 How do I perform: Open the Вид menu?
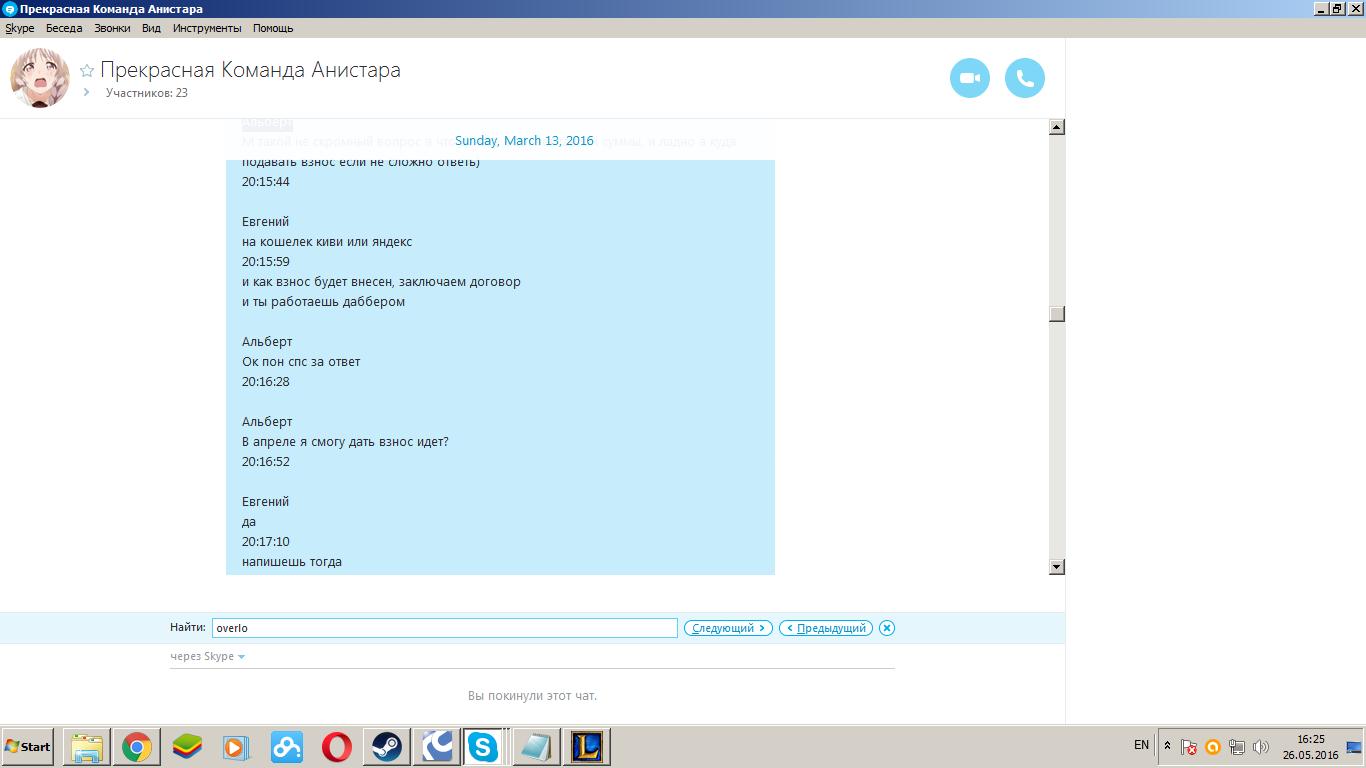[x=151, y=28]
